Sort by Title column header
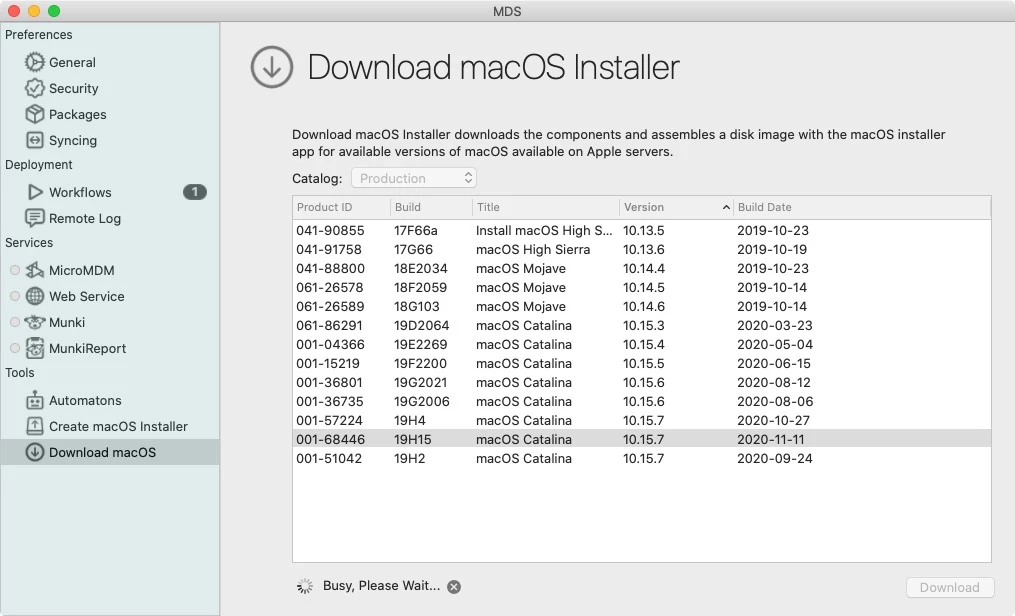This screenshot has width=1015, height=616. (x=546, y=207)
